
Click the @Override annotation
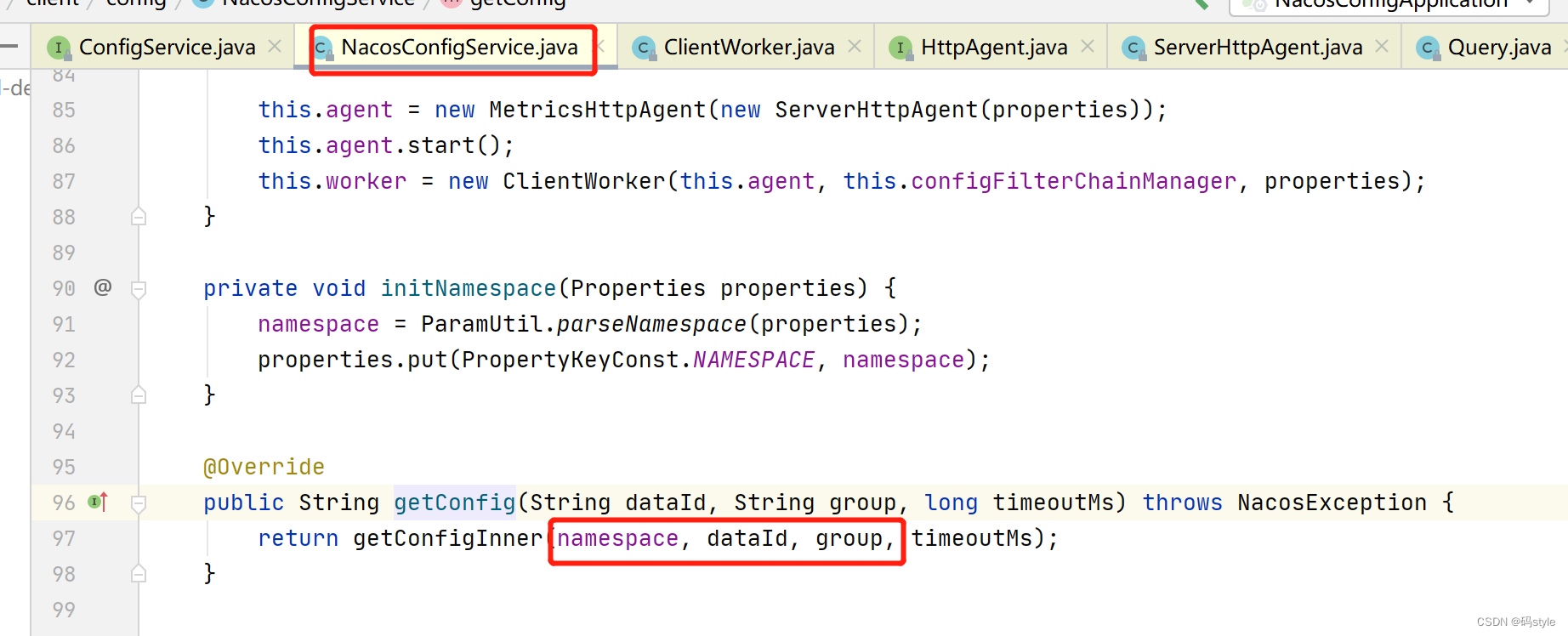264,467
